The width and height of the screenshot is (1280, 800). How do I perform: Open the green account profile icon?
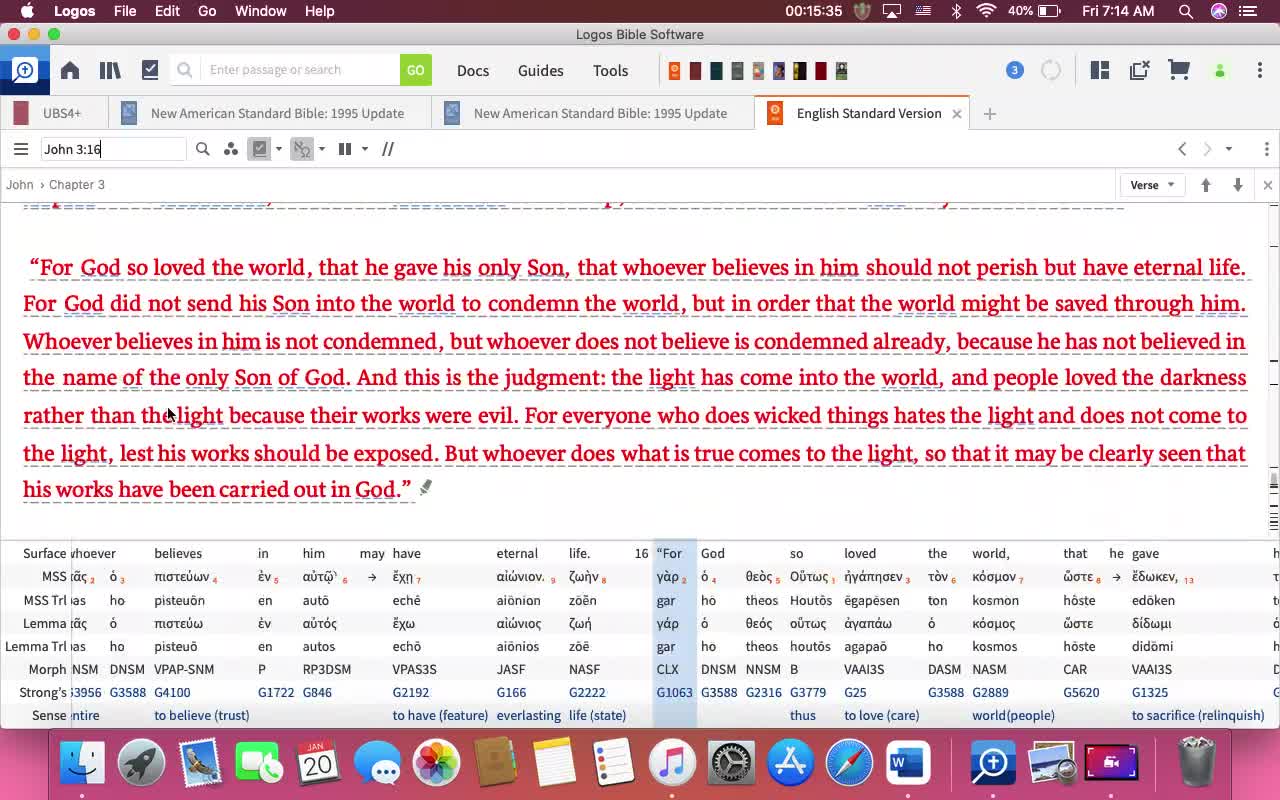tap(1219, 71)
